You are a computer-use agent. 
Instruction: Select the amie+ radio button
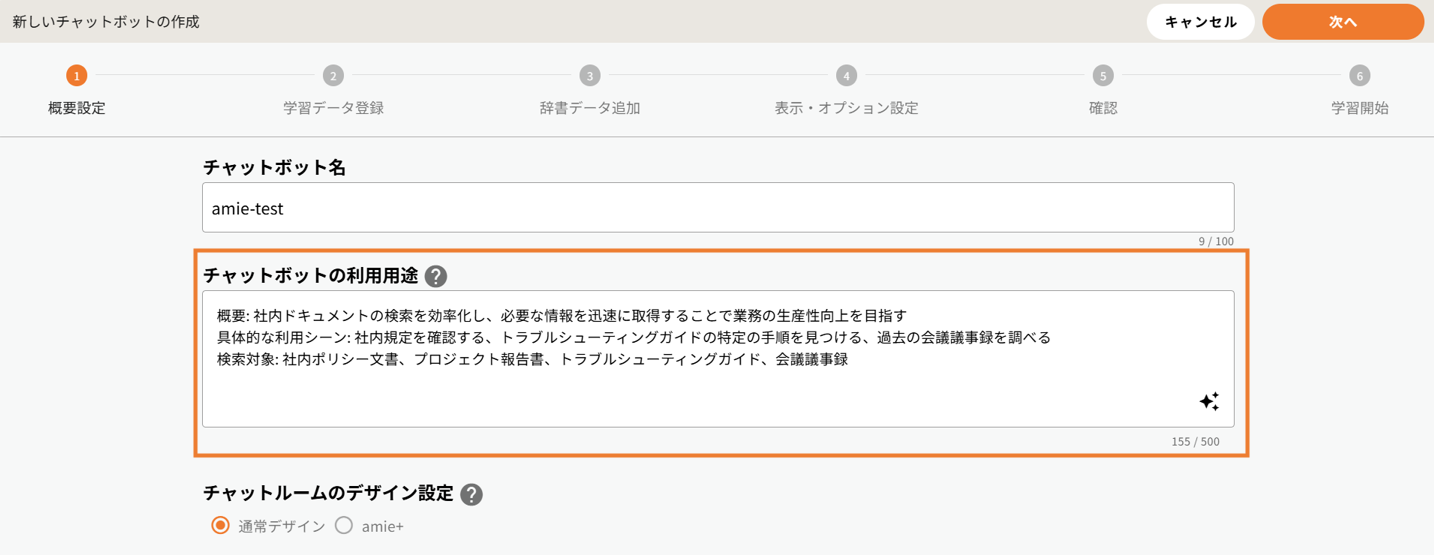pos(344,525)
